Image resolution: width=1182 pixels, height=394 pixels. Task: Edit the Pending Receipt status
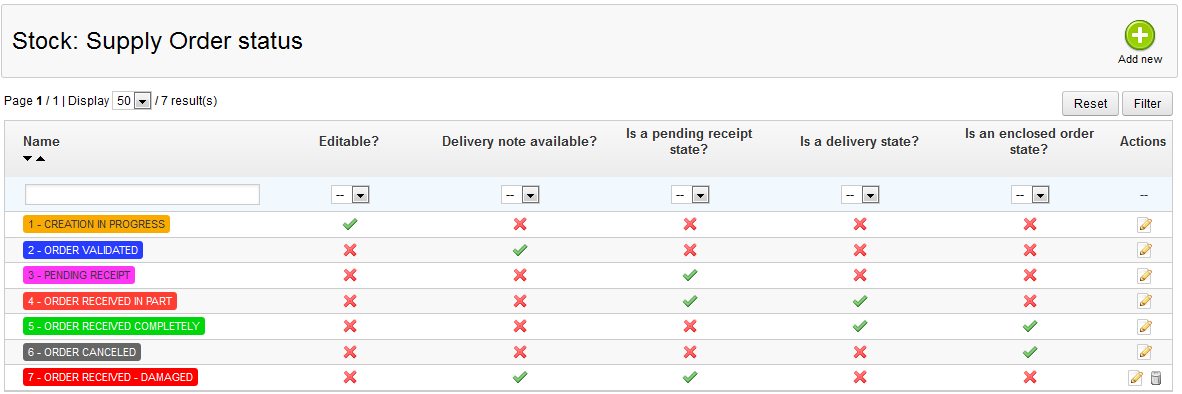pyautogui.click(x=1144, y=275)
